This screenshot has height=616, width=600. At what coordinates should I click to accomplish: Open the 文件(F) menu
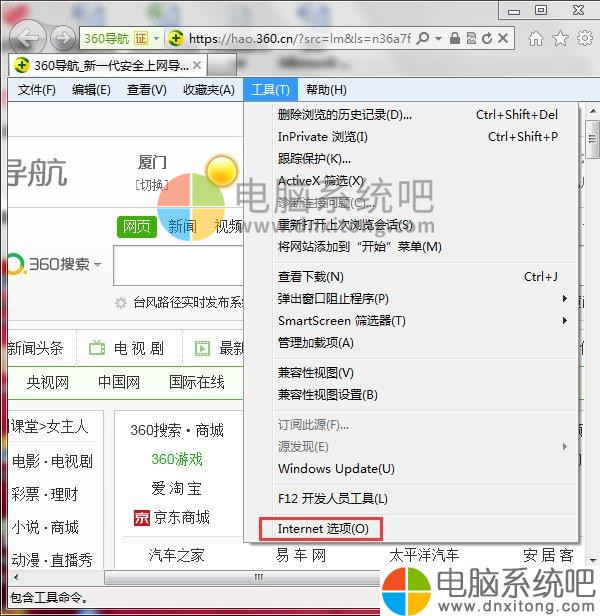[36, 90]
